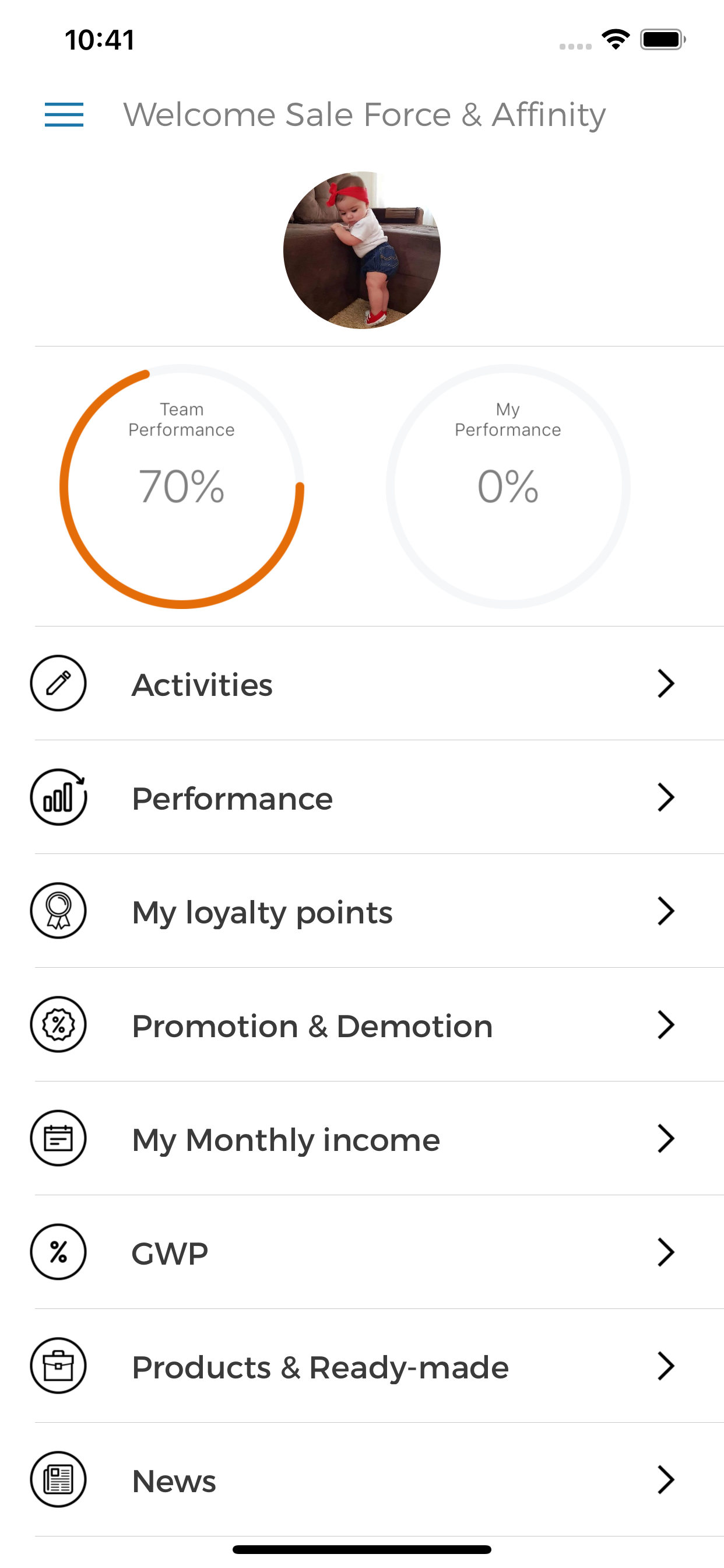Tap the Promotion & Demotion badge icon

(x=58, y=1024)
